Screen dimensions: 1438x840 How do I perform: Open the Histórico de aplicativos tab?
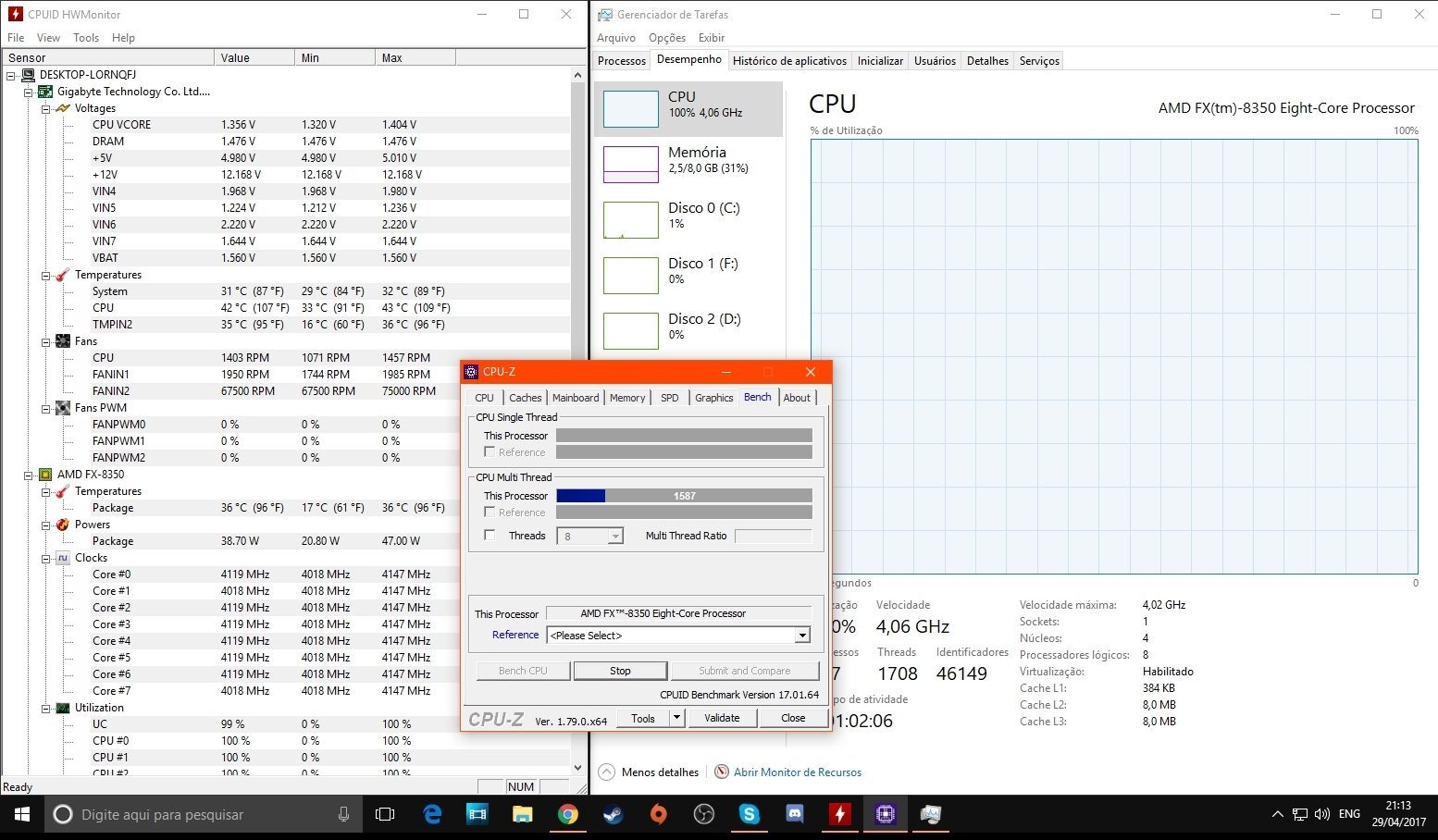pyautogui.click(x=789, y=61)
